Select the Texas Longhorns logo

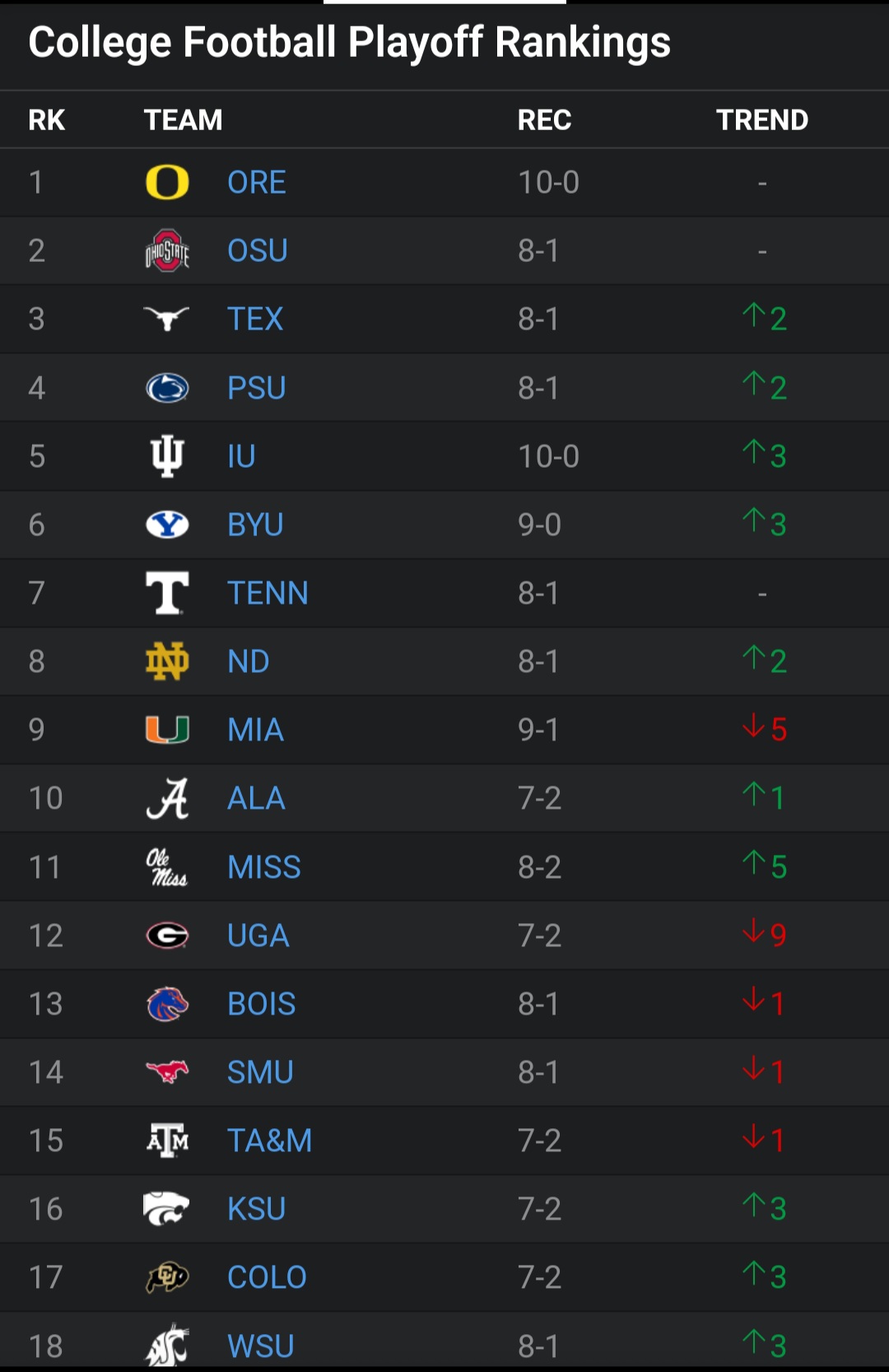167,319
